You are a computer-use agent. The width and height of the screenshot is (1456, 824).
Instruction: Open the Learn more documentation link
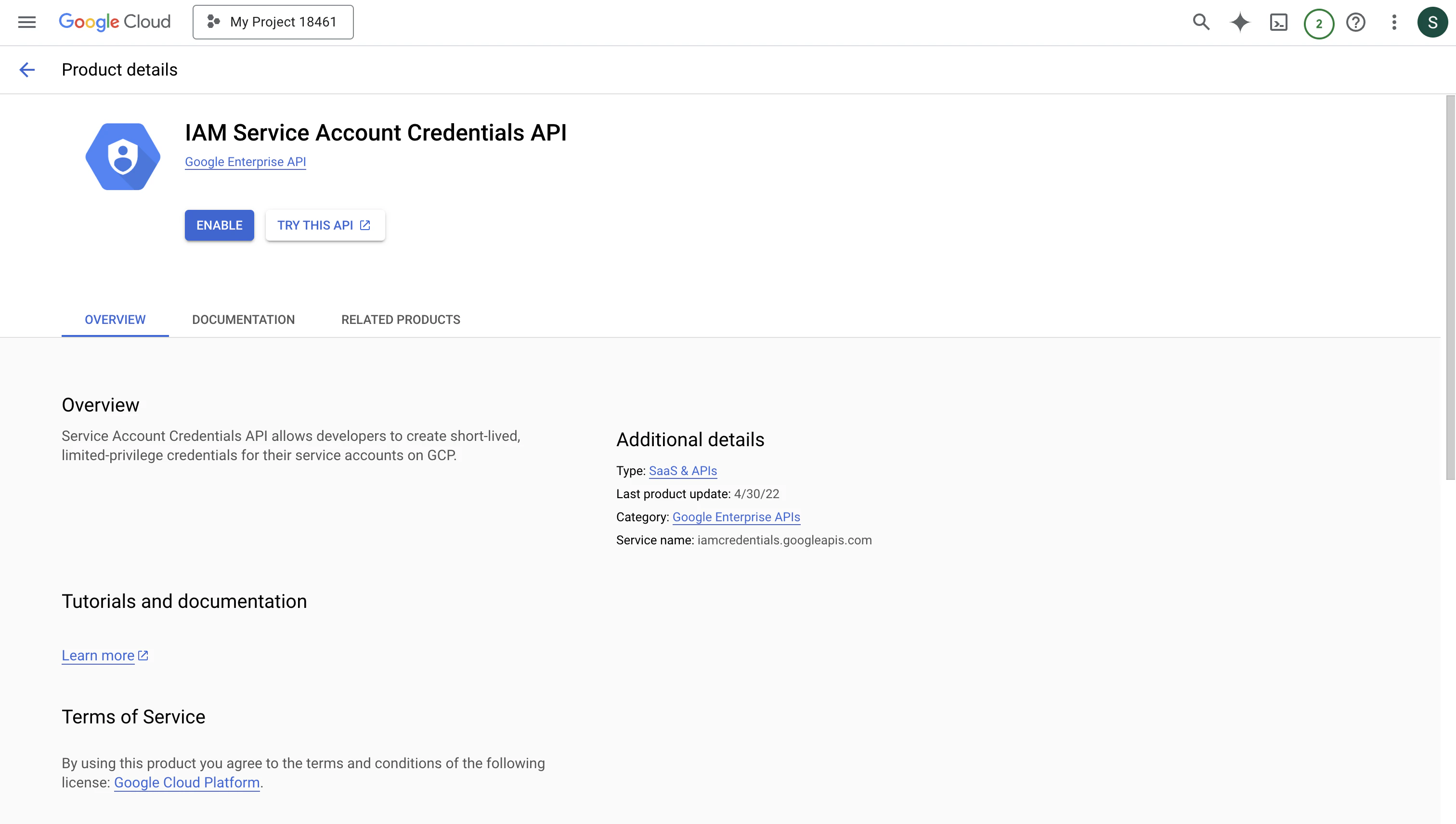click(105, 656)
